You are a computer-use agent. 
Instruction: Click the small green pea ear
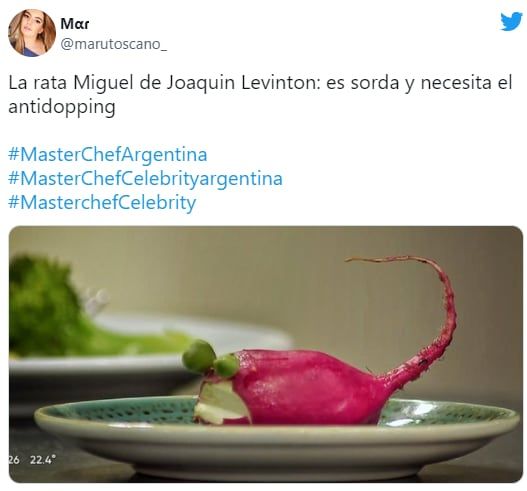[227, 366]
